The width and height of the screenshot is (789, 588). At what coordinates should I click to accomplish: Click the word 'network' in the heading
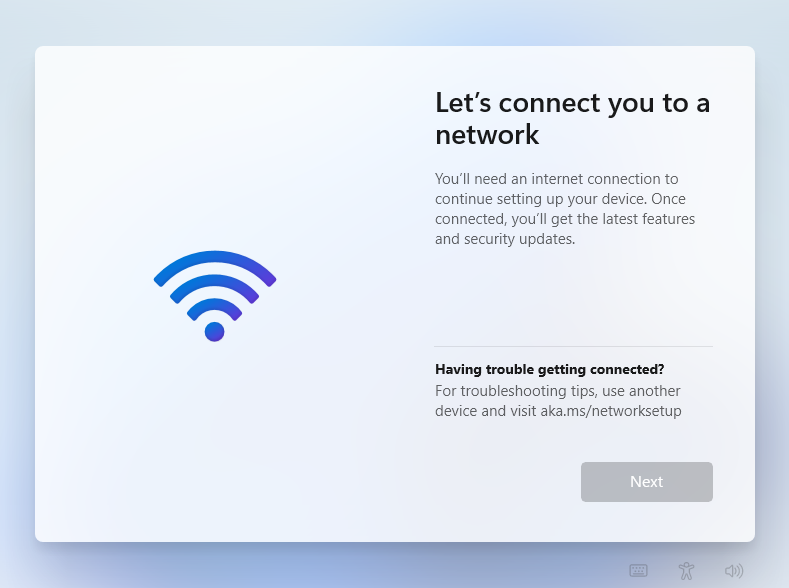[x=487, y=135]
